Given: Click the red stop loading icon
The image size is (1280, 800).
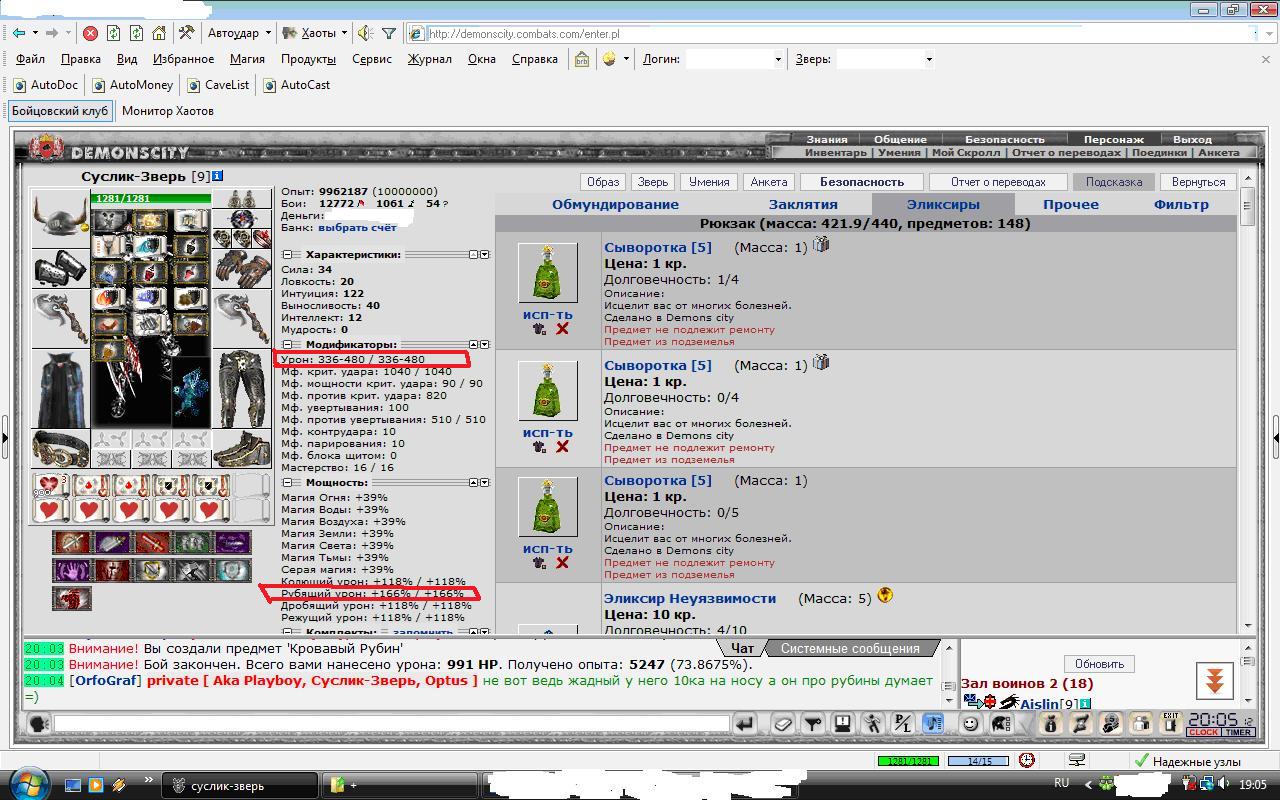Looking at the screenshot, I should [x=90, y=33].
